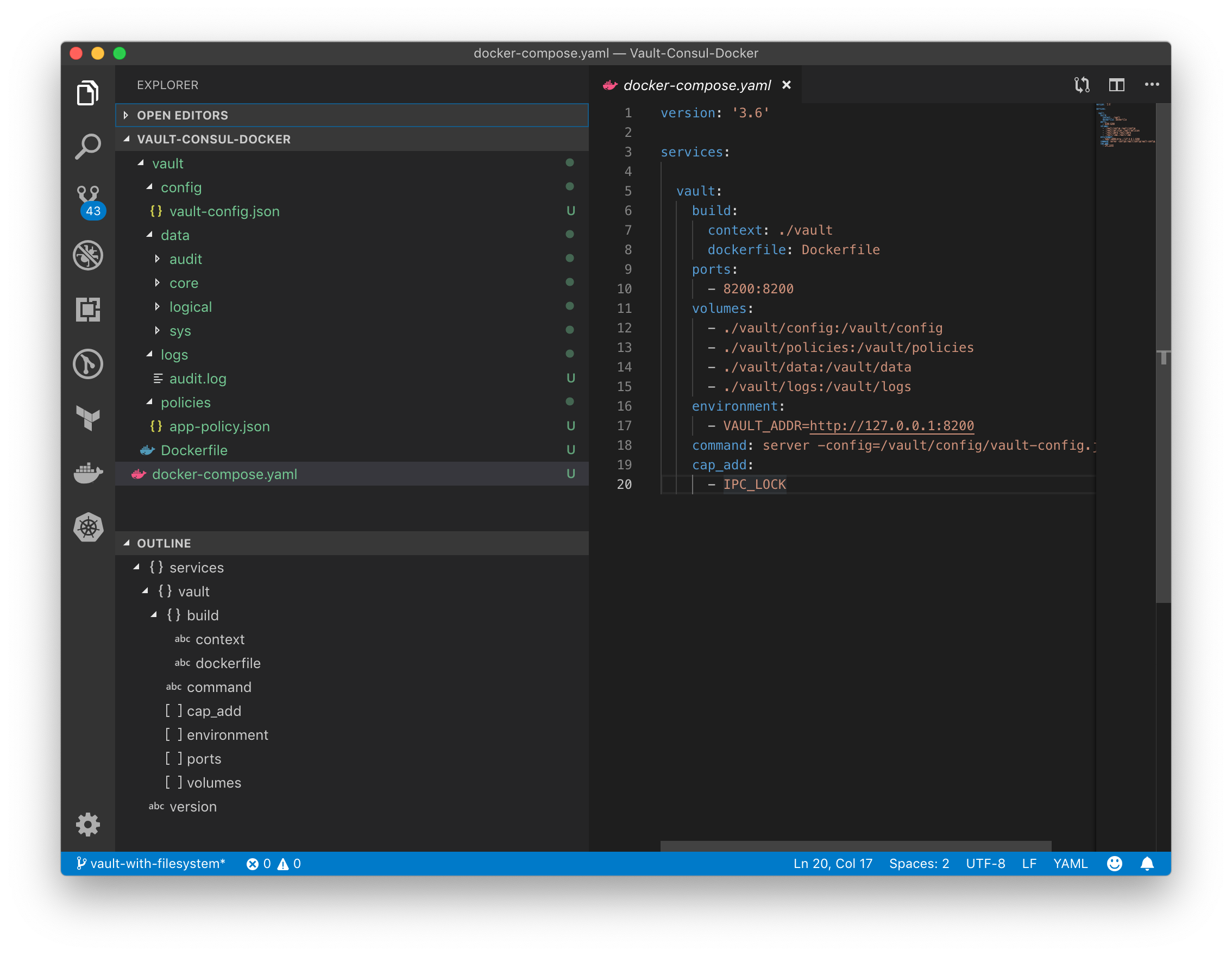Open the editor More Actions menu

pyautogui.click(x=1152, y=85)
